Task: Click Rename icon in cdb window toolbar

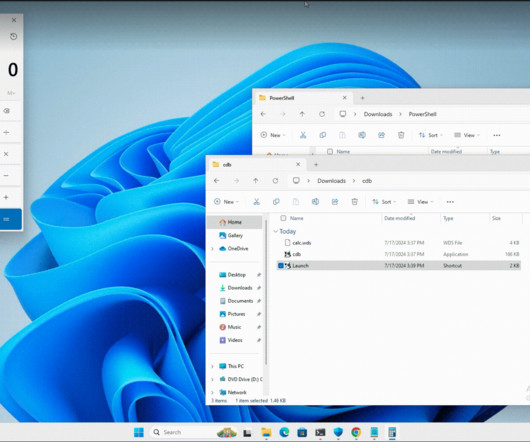Action: click(x=315, y=202)
